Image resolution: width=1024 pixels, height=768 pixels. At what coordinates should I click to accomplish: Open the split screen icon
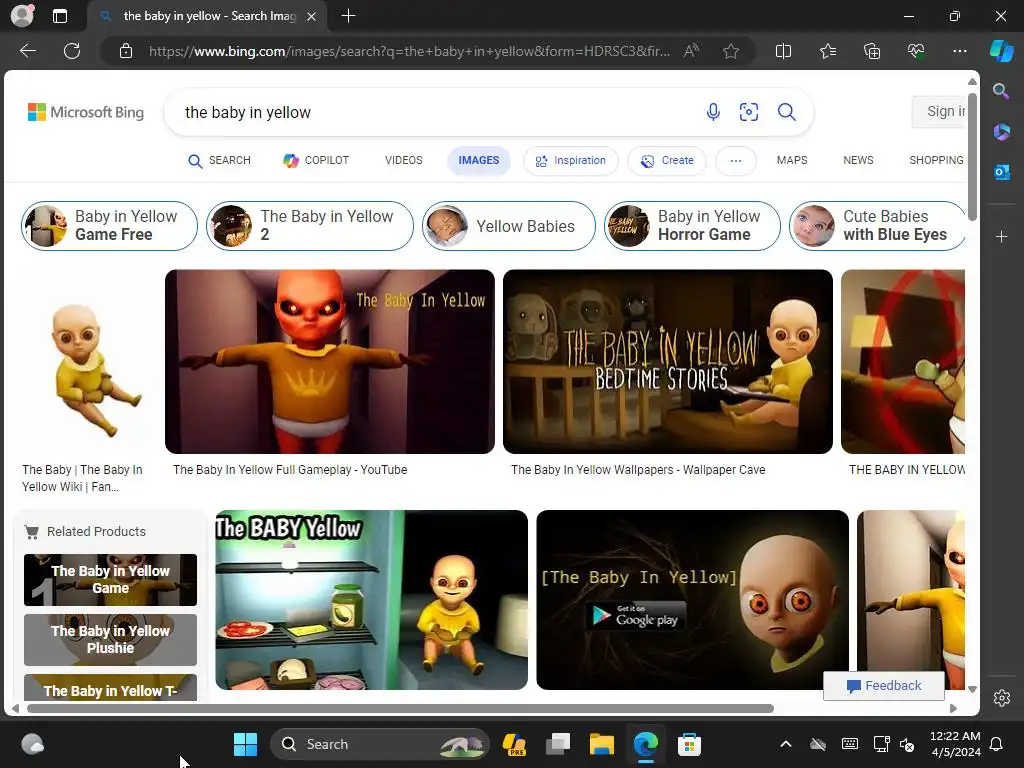coord(783,51)
